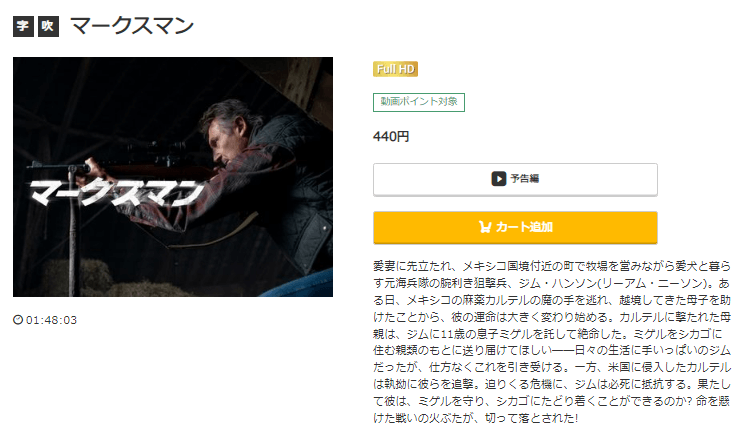Viewport: 743px width, 434px height.
Task: Click final description line 切って落とされた
Action: (475, 418)
